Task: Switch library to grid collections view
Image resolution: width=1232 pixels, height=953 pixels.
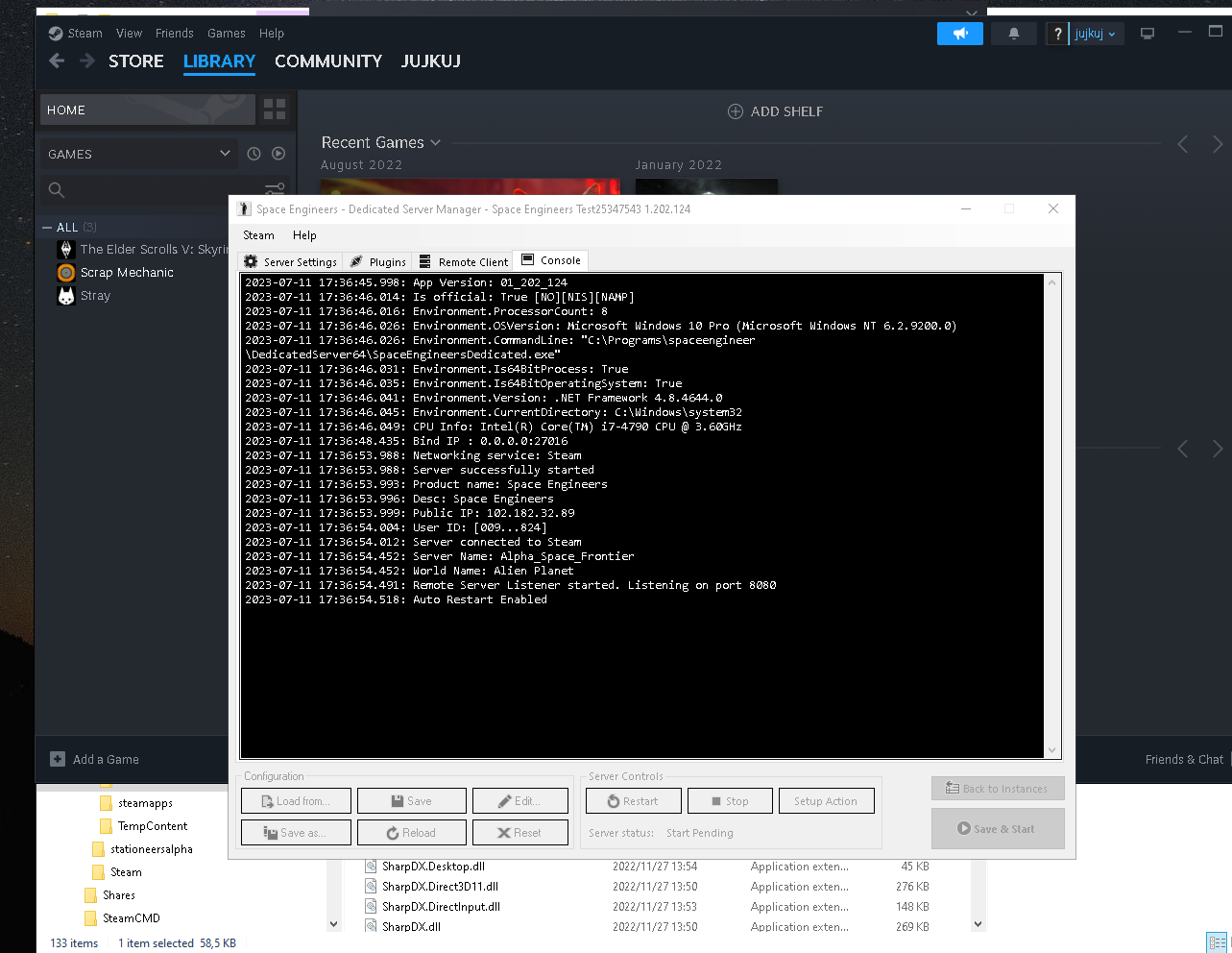Action: click(275, 110)
